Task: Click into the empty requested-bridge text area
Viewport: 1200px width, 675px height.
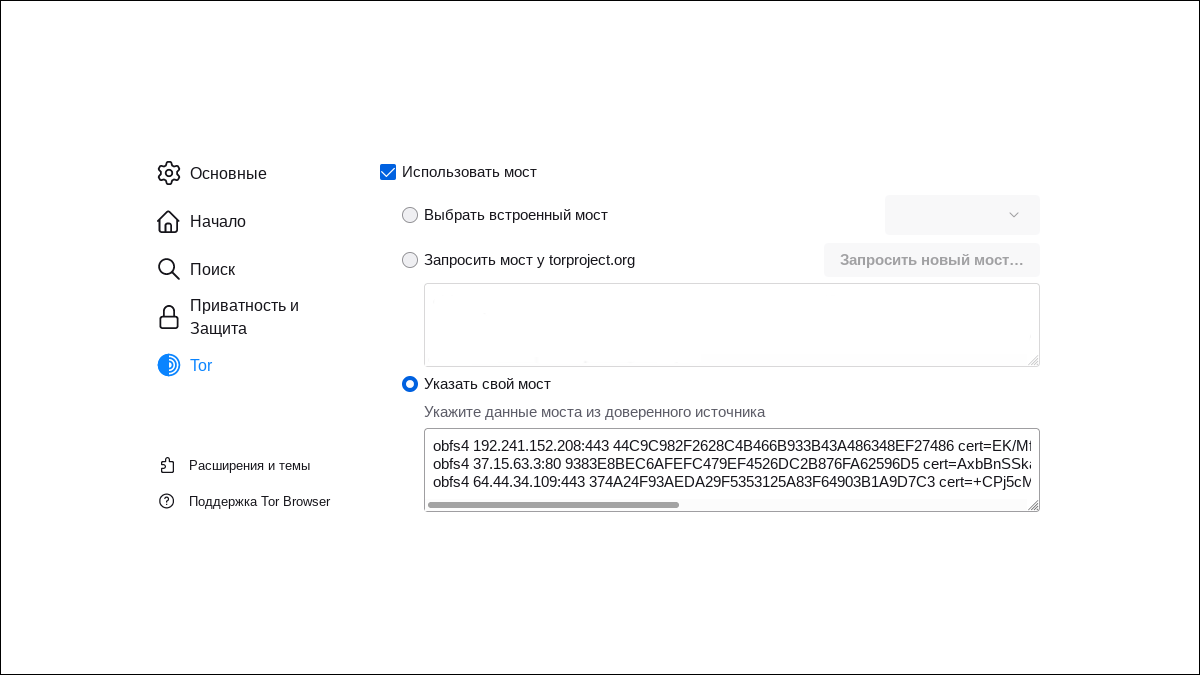Action: click(731, 324)
